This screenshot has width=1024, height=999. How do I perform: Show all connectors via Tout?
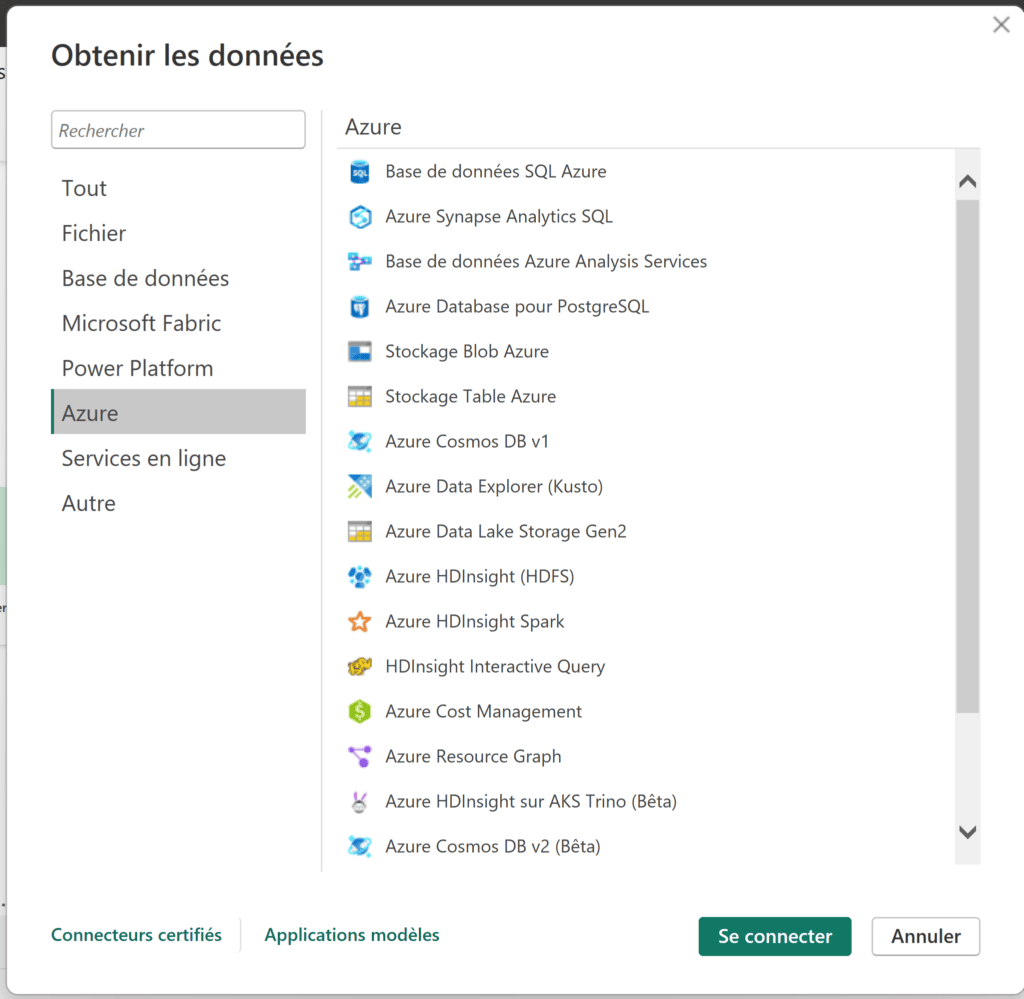(x=83, y=188)
